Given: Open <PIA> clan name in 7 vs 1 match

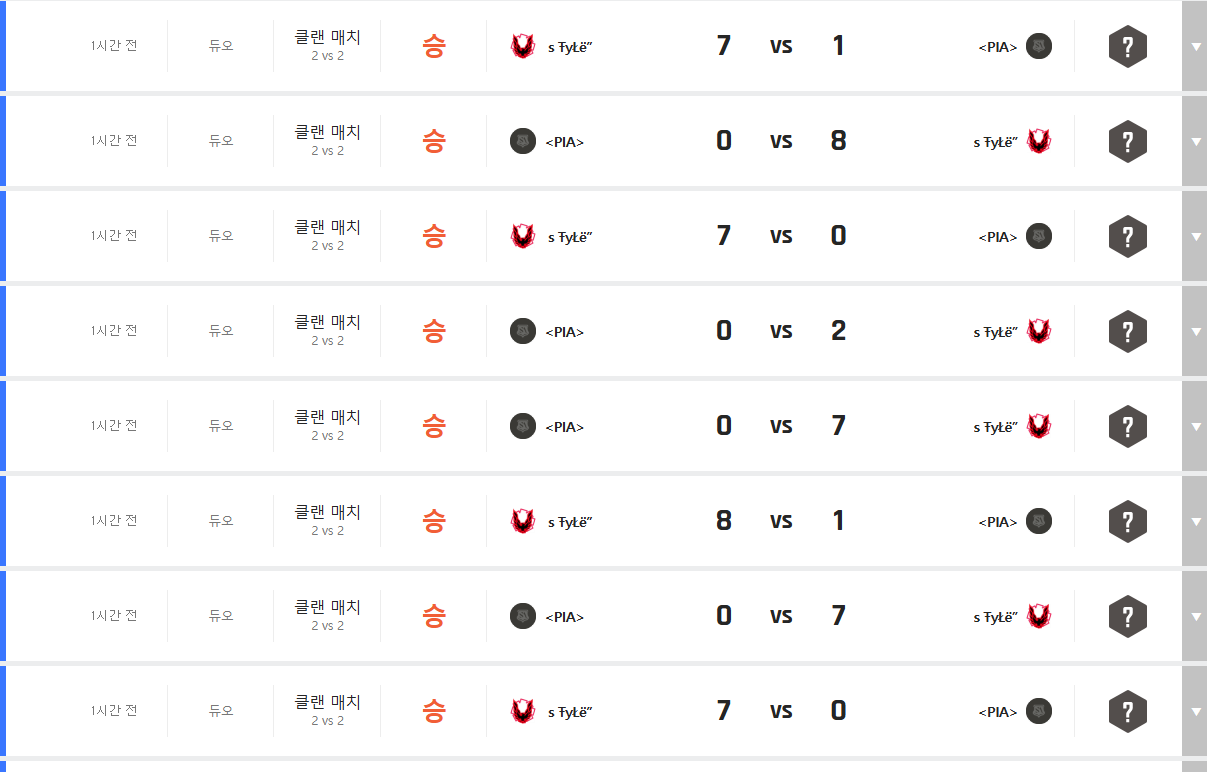Looking at the screenshot, I should pyautogui.click(x=997, y=47).
